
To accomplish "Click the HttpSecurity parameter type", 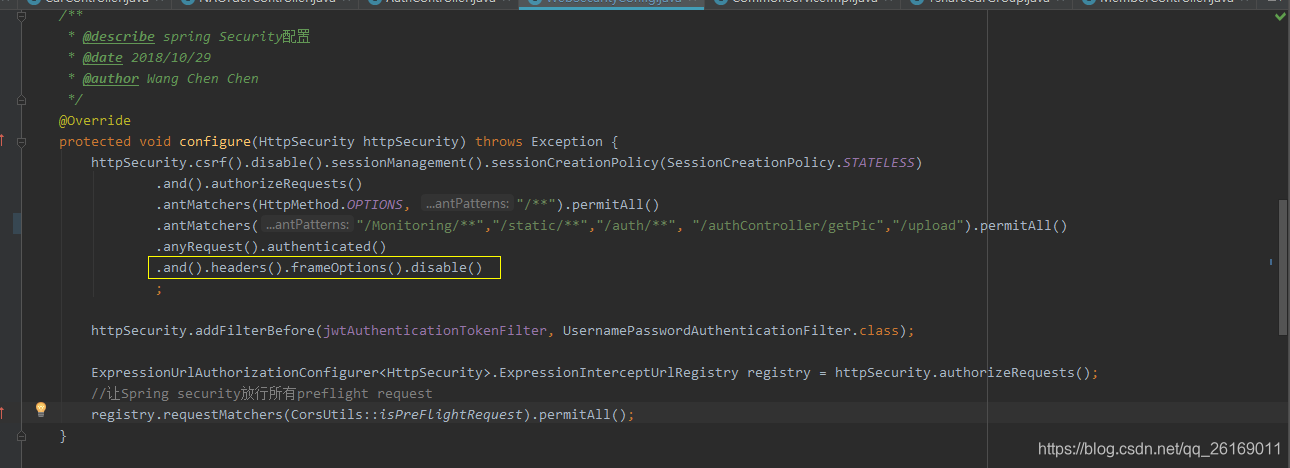I will tap(307, 141).
